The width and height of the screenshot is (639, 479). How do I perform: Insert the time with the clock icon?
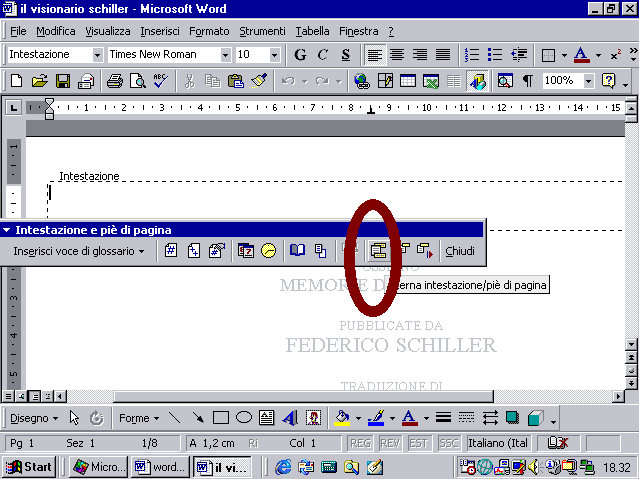[269, 250]
